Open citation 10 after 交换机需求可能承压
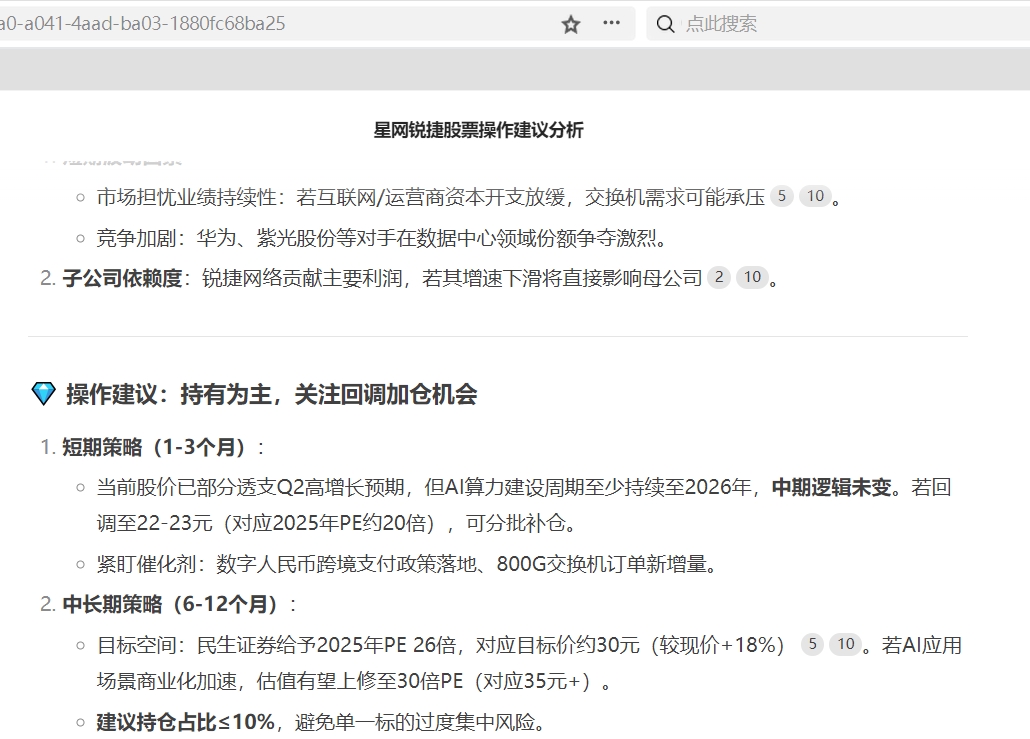The width and height of the screenshot is (1030, 739). tap(815, 196)
